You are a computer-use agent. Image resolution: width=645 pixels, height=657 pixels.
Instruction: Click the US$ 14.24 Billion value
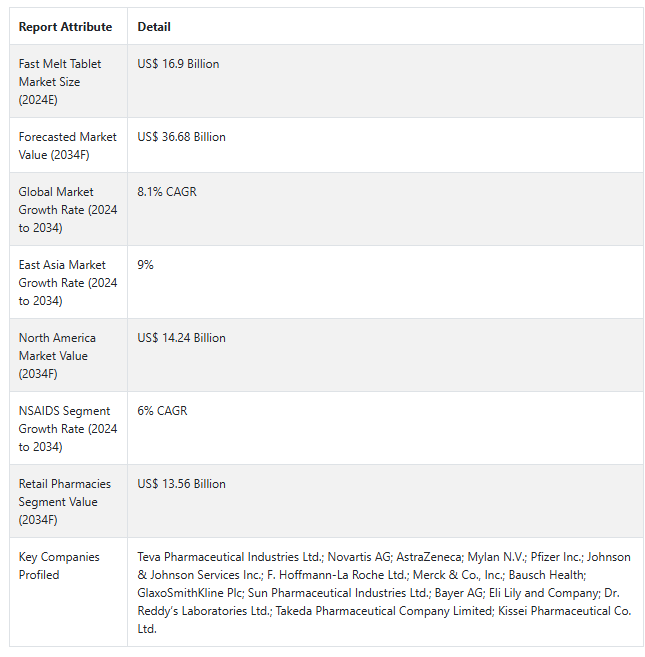(181, 338)
